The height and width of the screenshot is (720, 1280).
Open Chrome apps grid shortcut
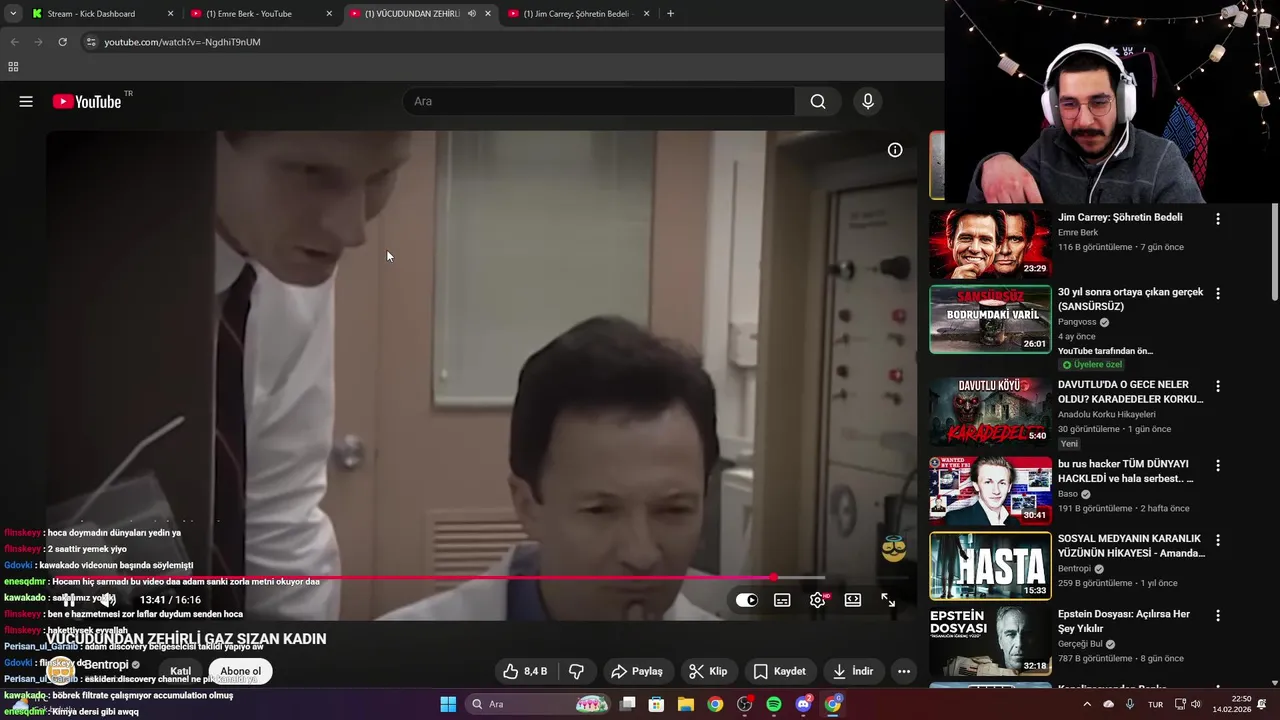13,67
